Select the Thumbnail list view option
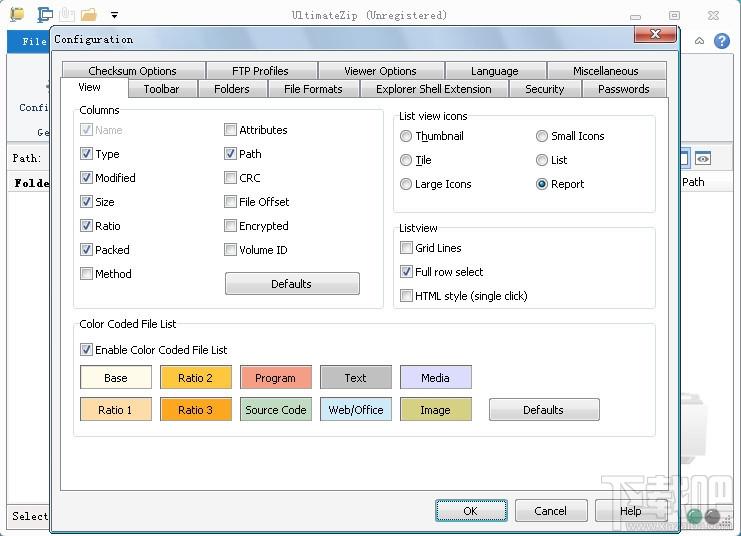This screenshot has height=536, width=741. [x=405, y=136]
